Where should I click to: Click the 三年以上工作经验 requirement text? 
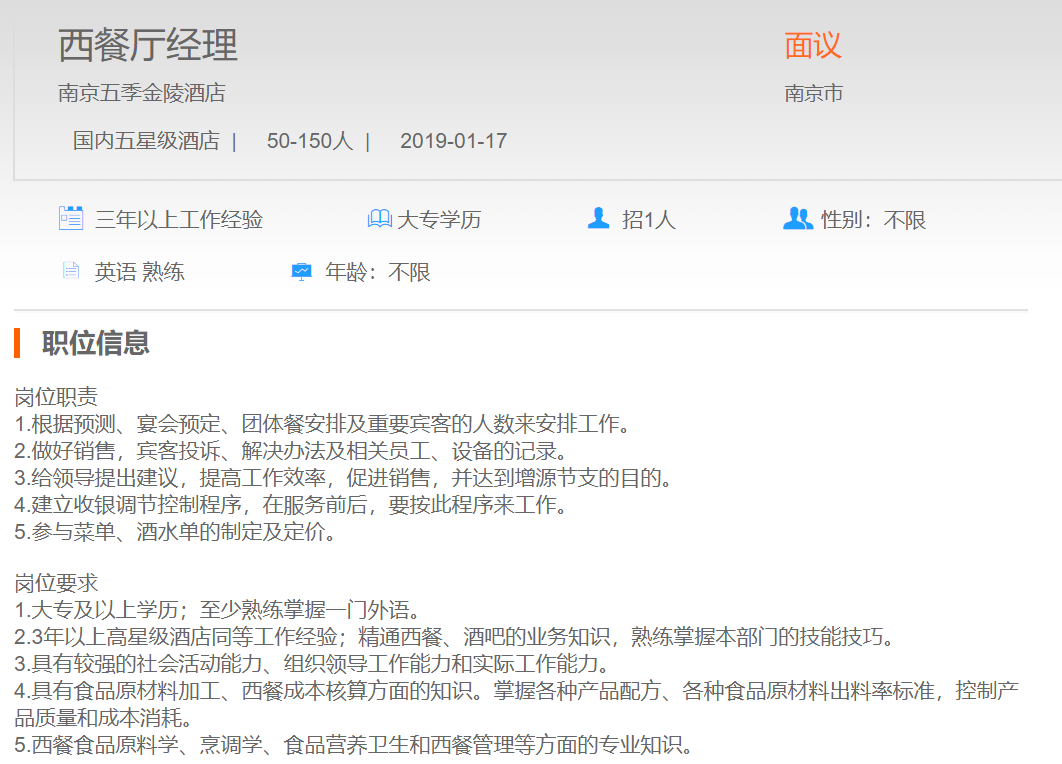click(x=179, y=220)
